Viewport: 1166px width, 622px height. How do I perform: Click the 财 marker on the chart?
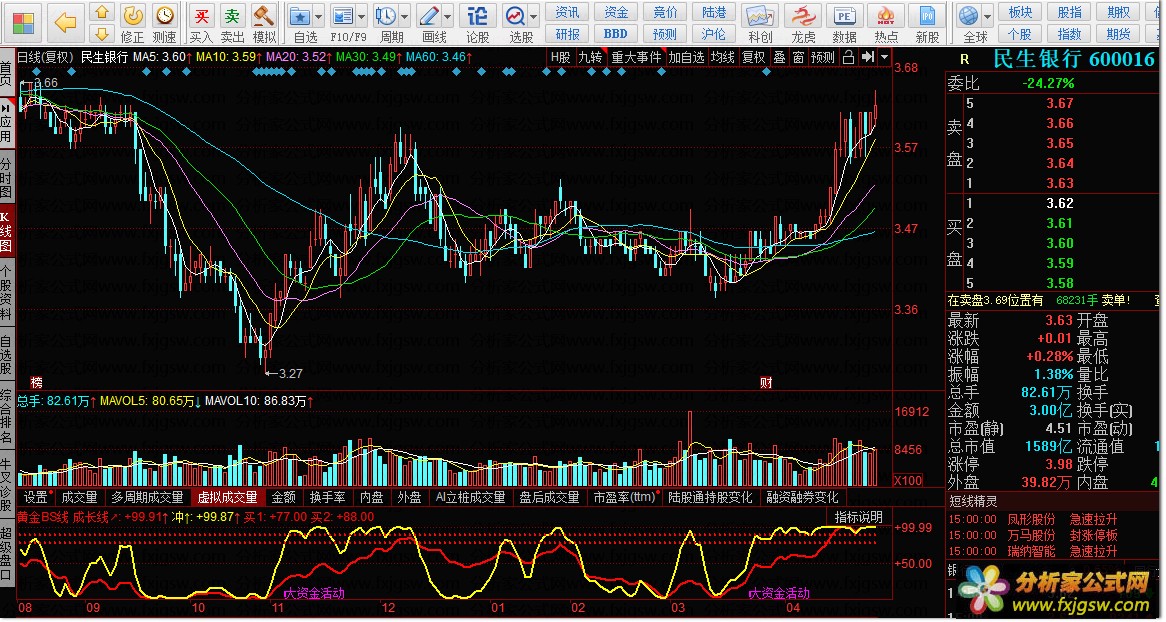pos(766,383)
